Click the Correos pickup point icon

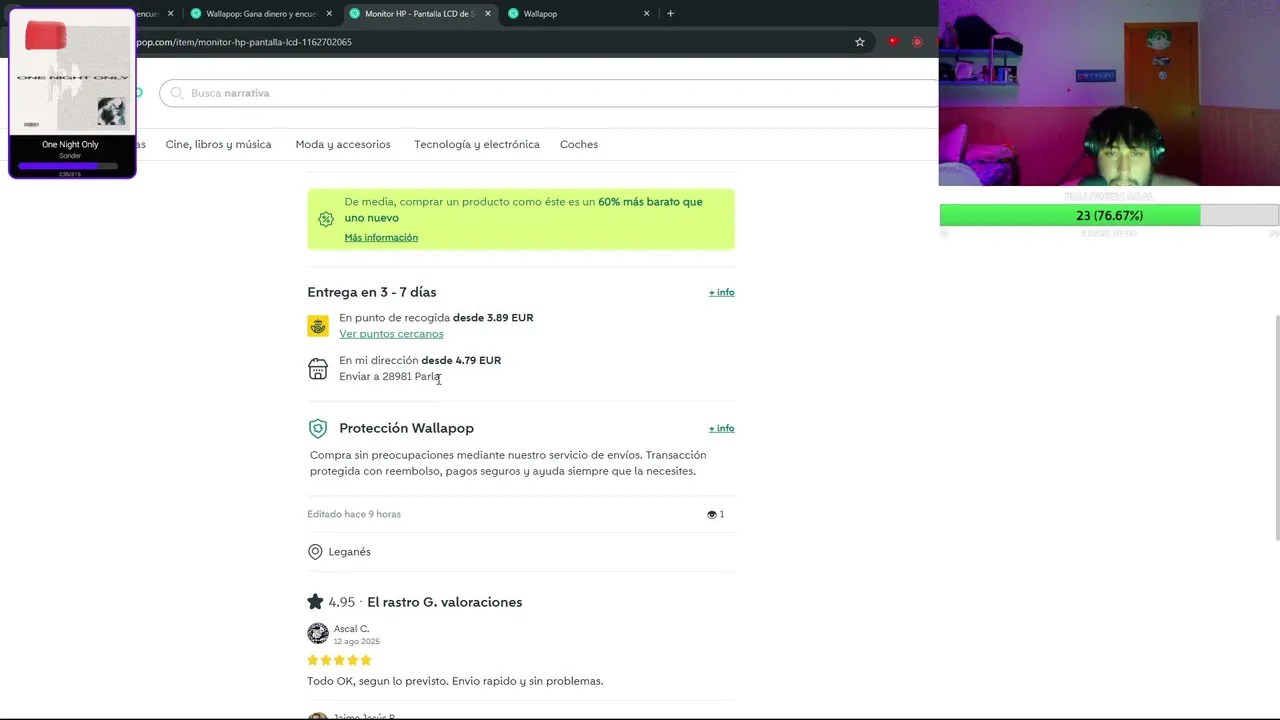(318, 326)
